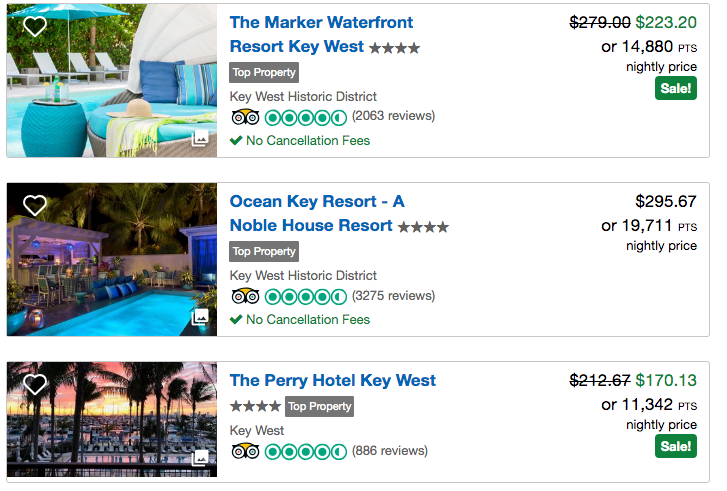The width and height of the screenshot is (727, 491).
Task: Click Top Property badge under Ocean Key Resort
Action: point(264,251)
